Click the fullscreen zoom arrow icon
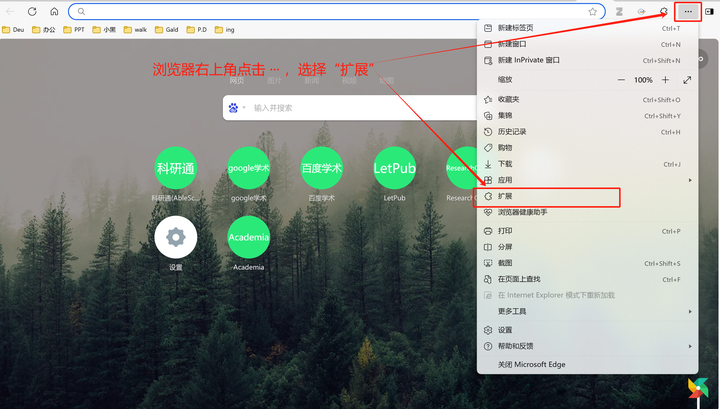This screenshot has width=720, height=409. tap(687, 80)
